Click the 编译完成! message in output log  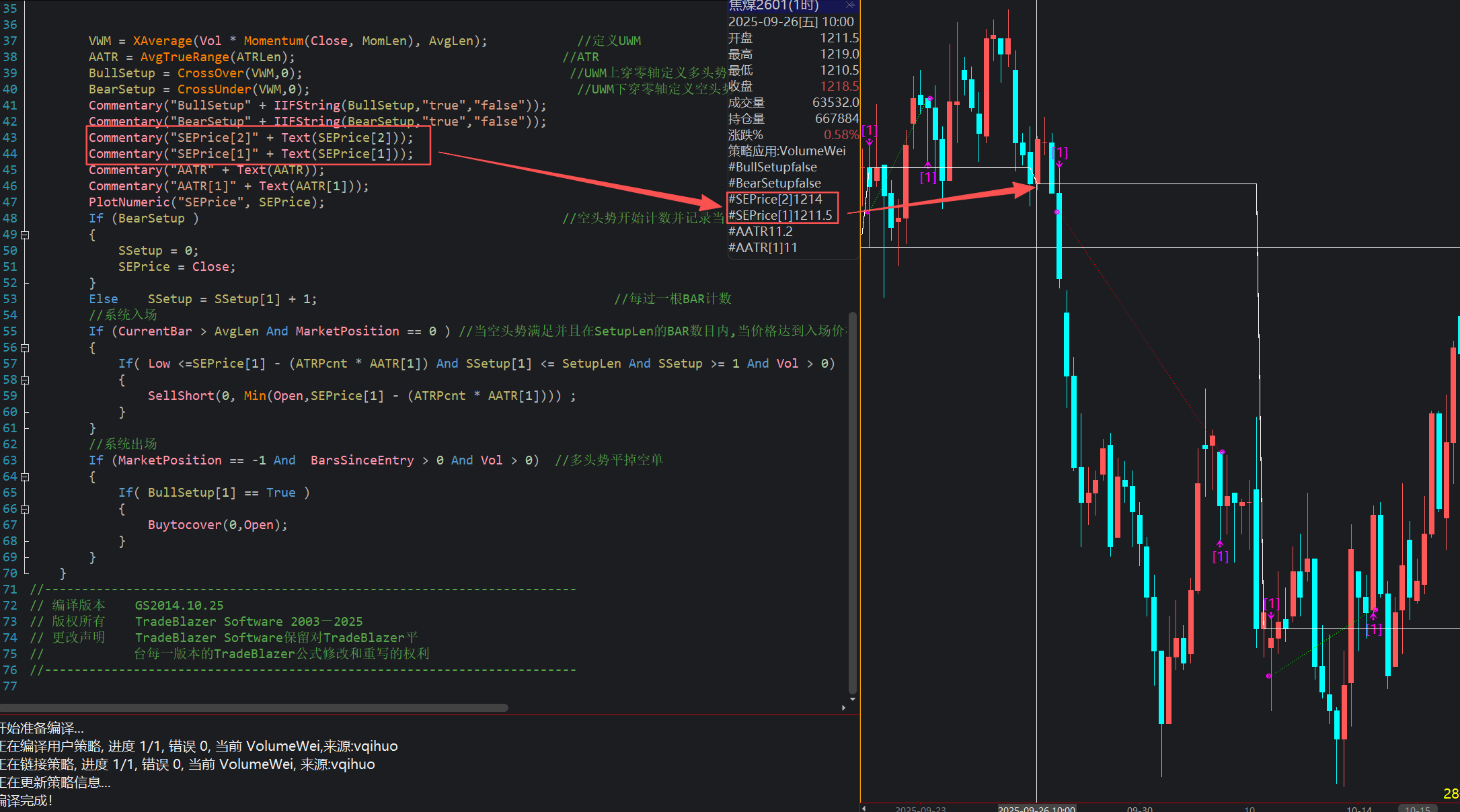(27, 801)
